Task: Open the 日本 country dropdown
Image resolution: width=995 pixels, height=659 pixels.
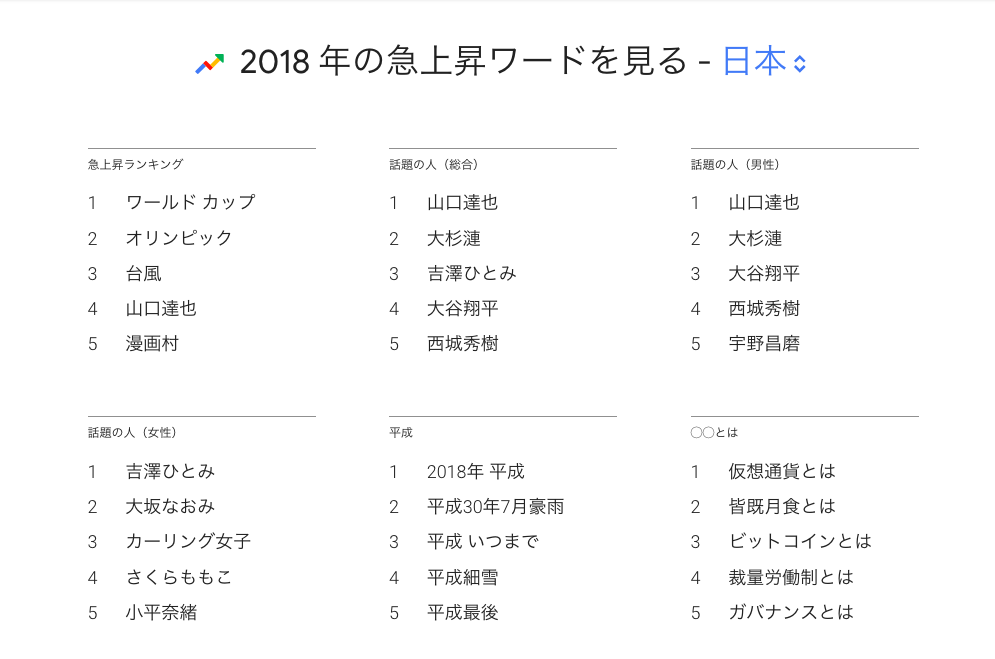Action: pyautogui.click(x=764, y=62)
